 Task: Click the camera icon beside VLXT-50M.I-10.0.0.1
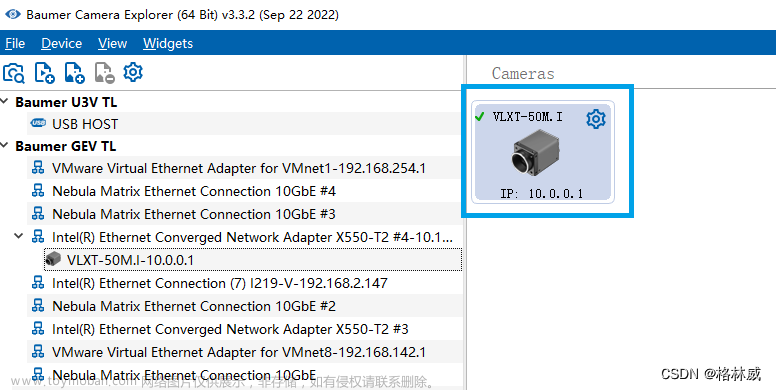coord(53,259)
